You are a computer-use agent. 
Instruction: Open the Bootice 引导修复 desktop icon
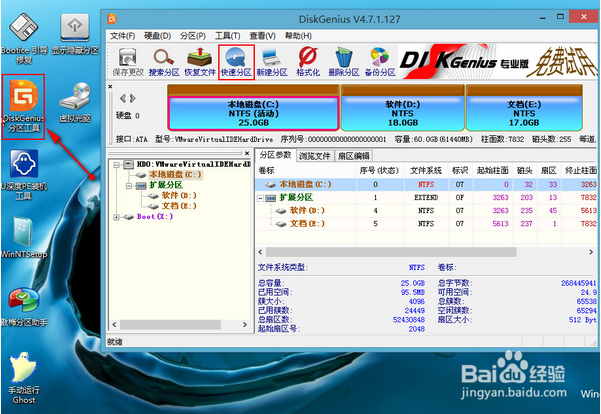tap(24, 38)
